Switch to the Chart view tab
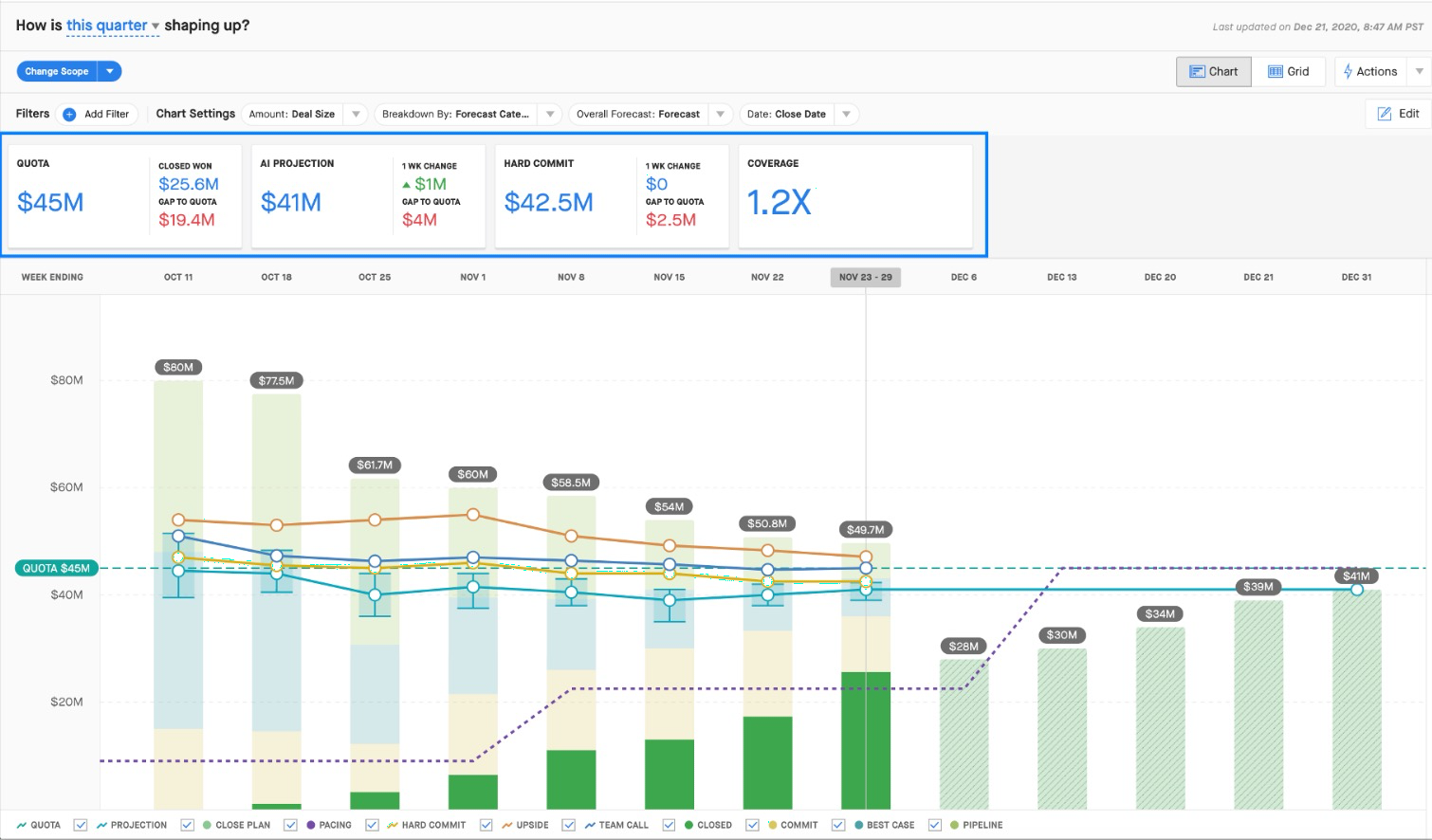This screenshot has width=1432, height=840. (1214, 71)
